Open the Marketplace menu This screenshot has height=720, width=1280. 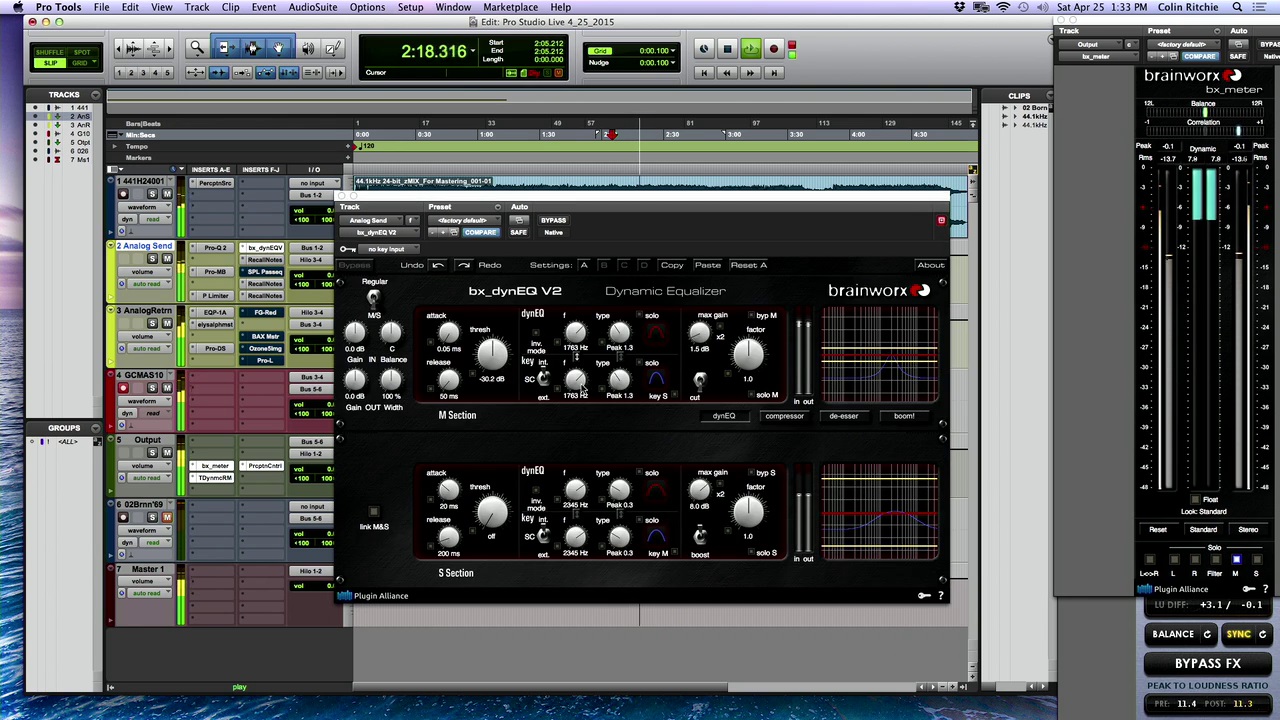511,7
